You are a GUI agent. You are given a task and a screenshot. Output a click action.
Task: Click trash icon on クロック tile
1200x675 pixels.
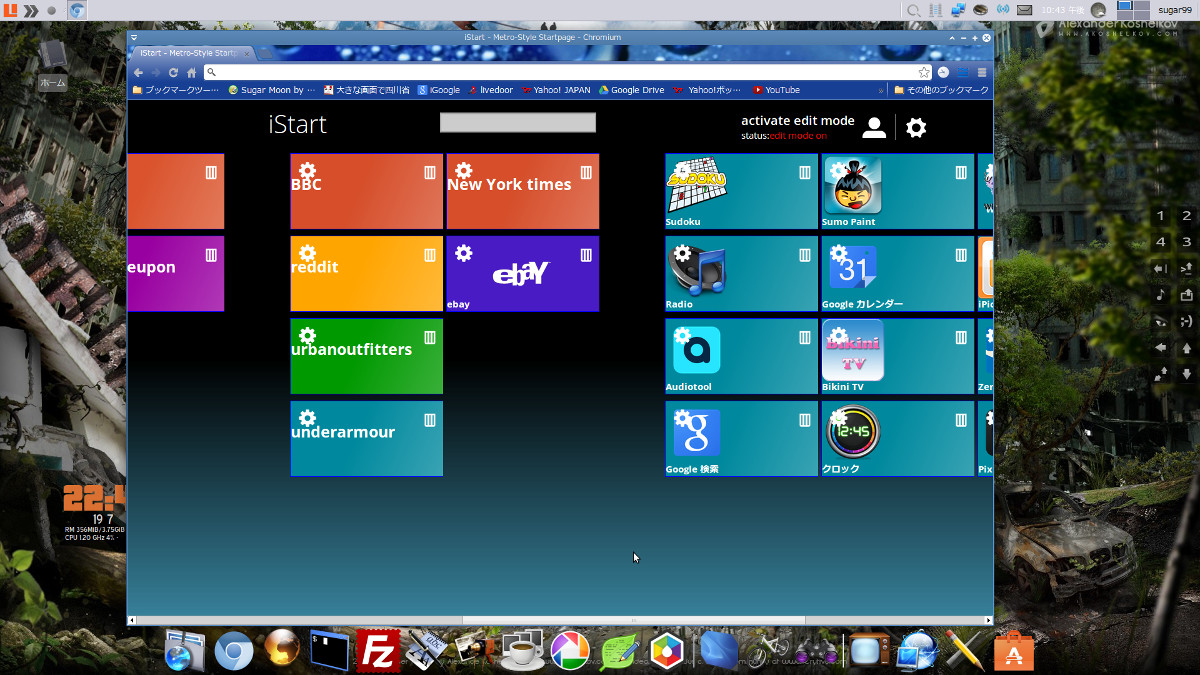[x=961, y=420]
